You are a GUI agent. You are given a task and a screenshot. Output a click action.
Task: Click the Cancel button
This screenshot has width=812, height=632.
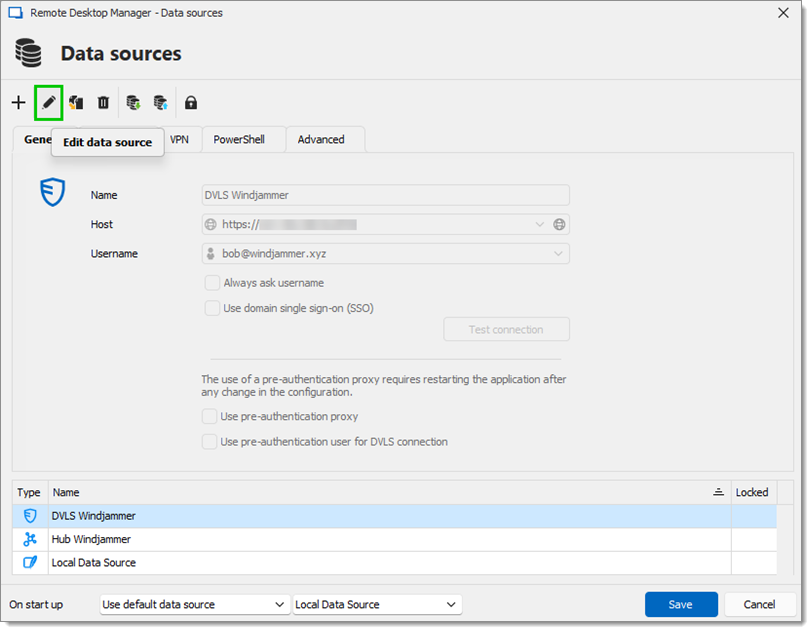click(760, 605)
